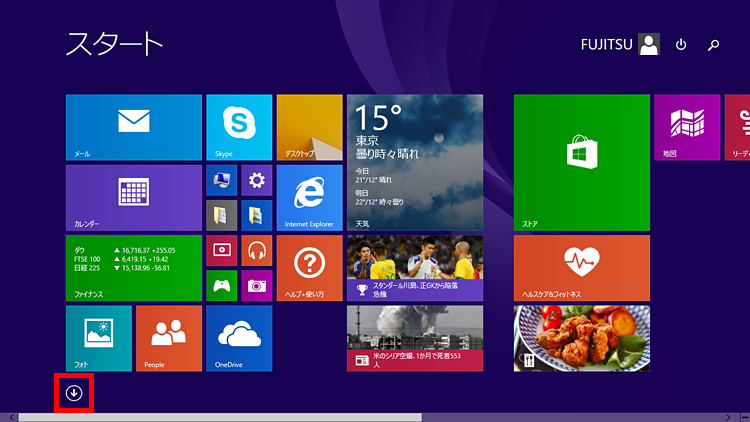This screenshot has width=750, height=422.
Task: Open the 地図 maps tile
Action: (x=687, y=127)
